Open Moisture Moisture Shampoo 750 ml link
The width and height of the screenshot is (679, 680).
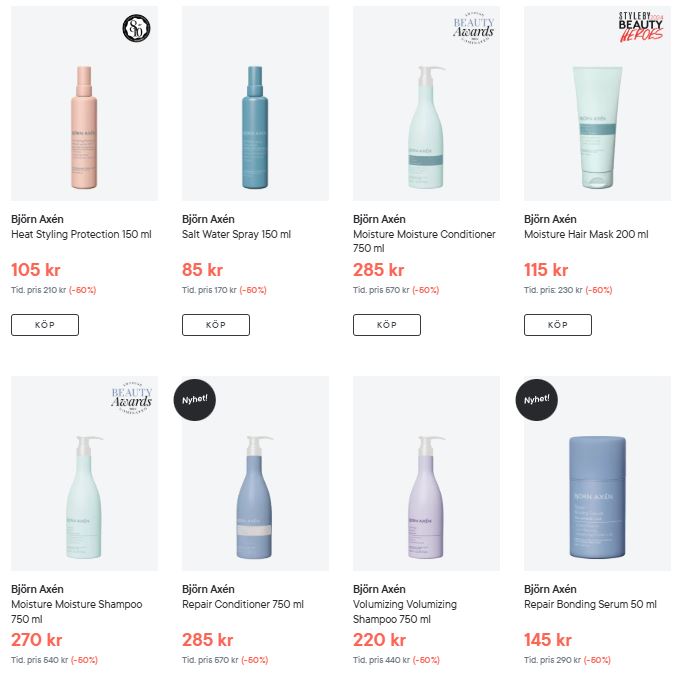point(77,611)
